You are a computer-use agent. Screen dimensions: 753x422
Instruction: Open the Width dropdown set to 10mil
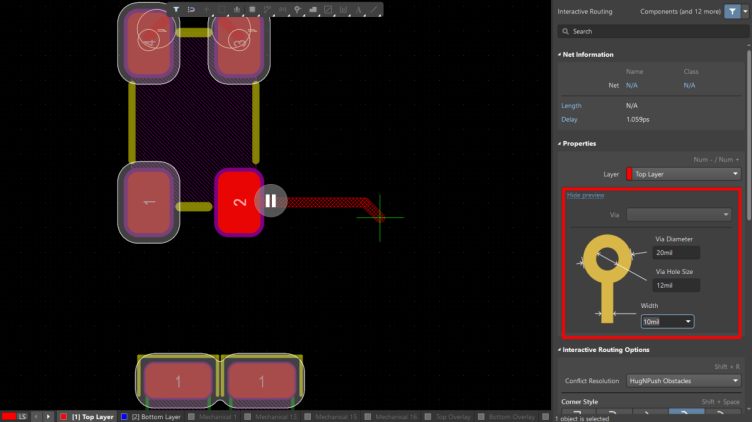click(x=667, y=321)
